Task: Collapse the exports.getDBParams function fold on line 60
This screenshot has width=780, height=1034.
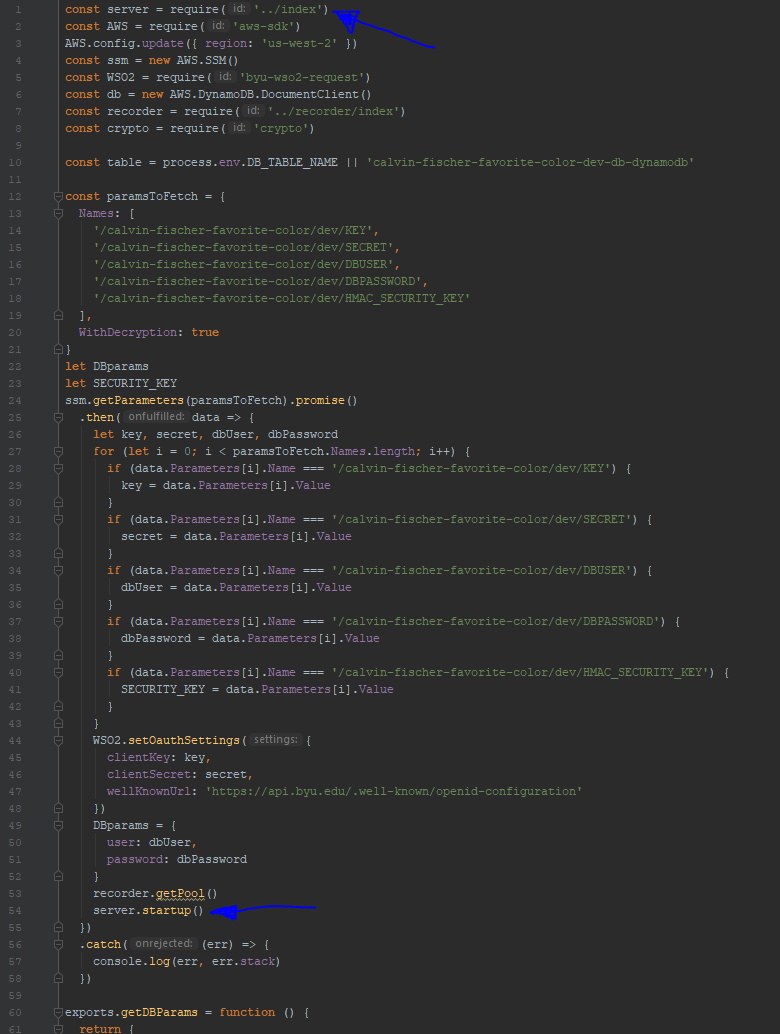Action: pos(58,1012)
